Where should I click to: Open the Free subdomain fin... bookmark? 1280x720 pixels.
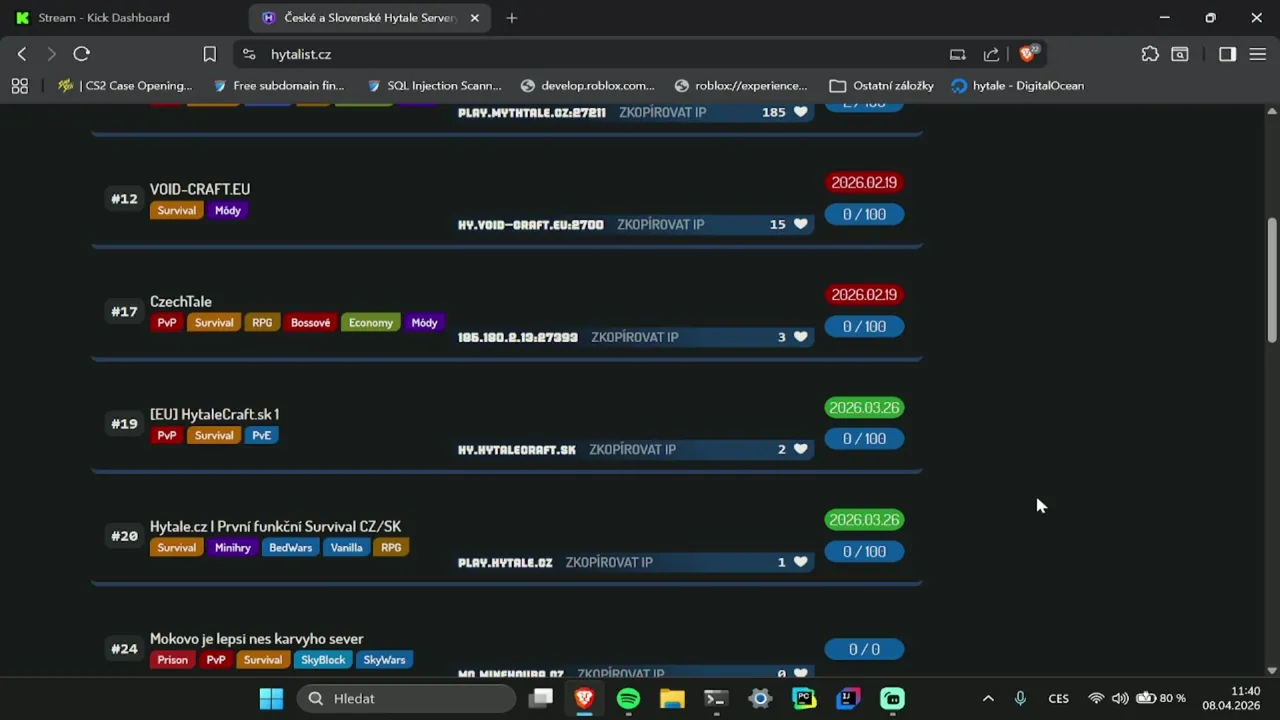click(x=279, y=86)
